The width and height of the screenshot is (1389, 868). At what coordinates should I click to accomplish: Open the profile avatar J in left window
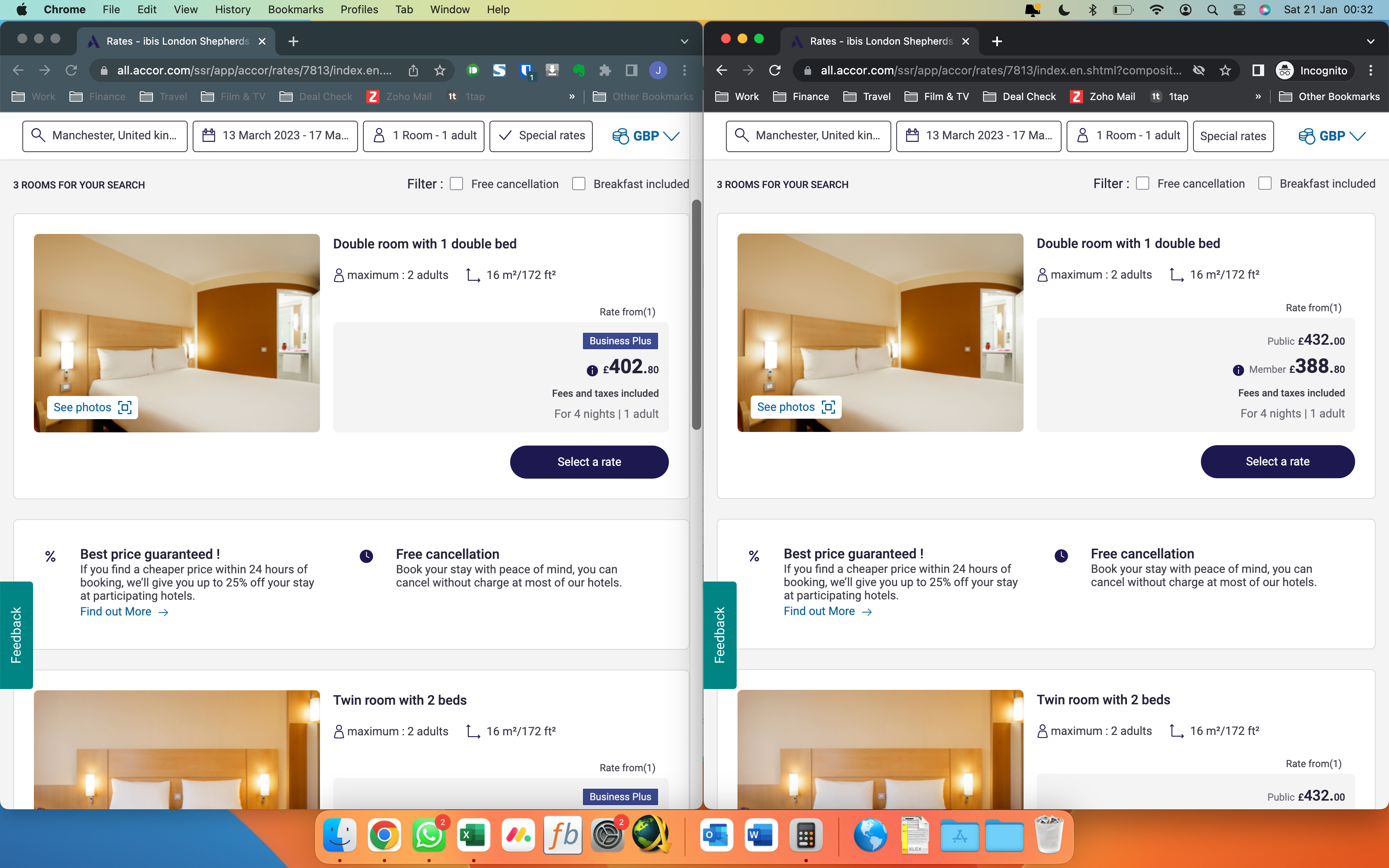(659, 70)
